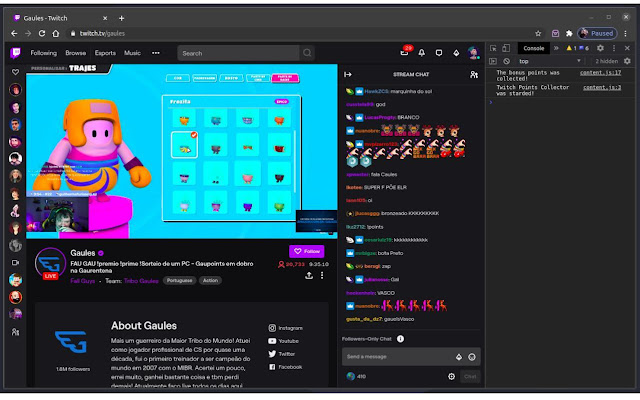
Task: Open the Esports nav item
Action: (105, 53)
